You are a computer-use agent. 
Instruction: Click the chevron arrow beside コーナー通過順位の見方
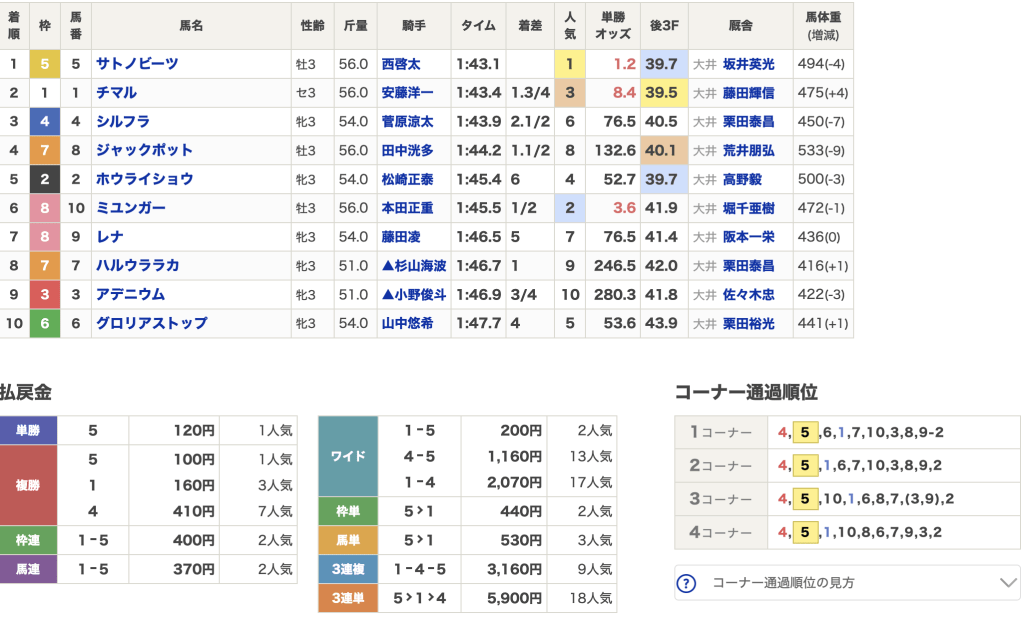tap(1008, 583)
